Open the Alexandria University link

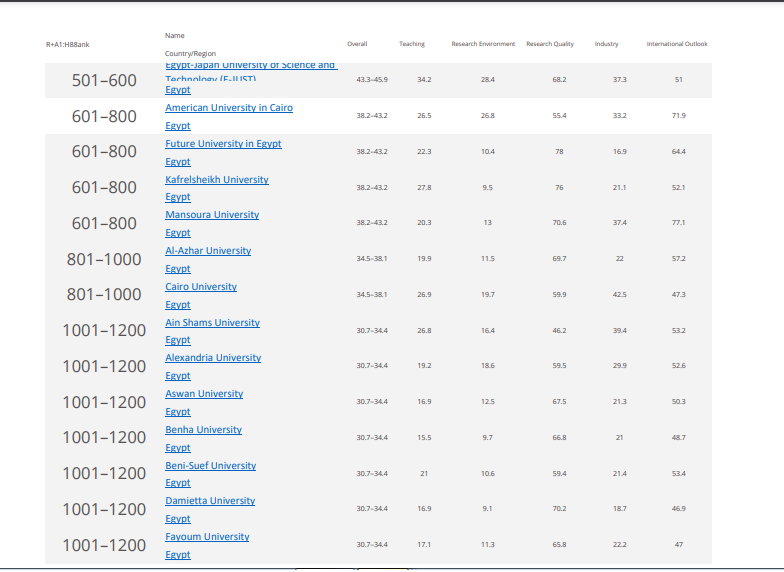[x=213, y=358]
